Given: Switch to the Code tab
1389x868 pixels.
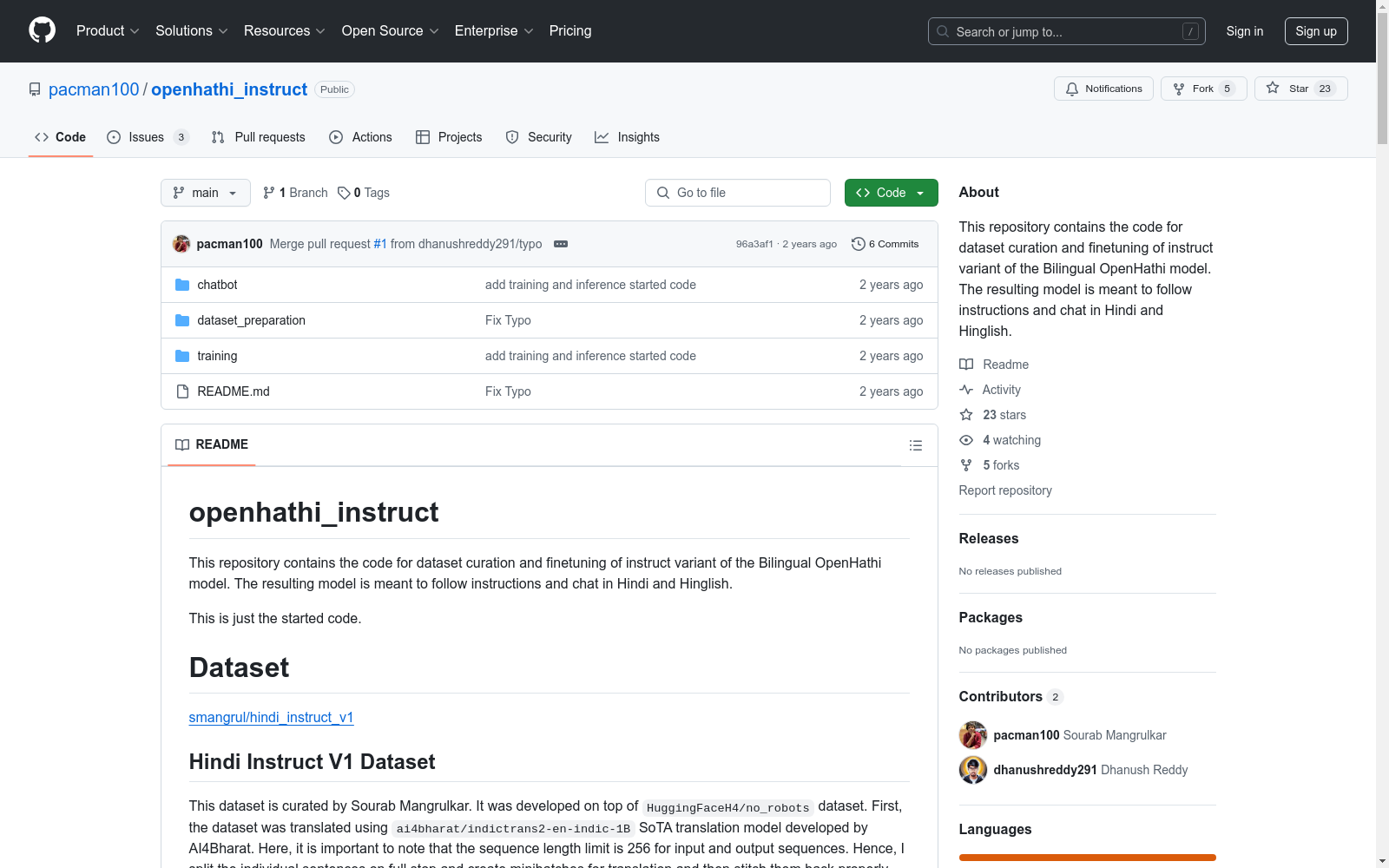Looking at the screenshot, I should click(61, 137).
